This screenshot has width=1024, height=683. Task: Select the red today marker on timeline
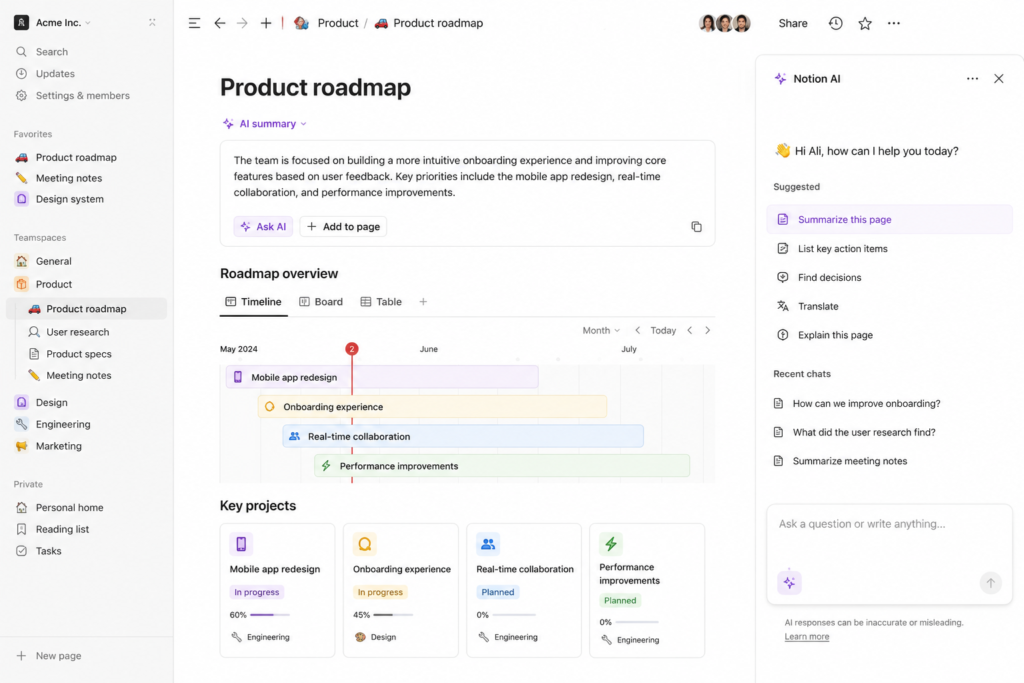click(x=351, y=349)
